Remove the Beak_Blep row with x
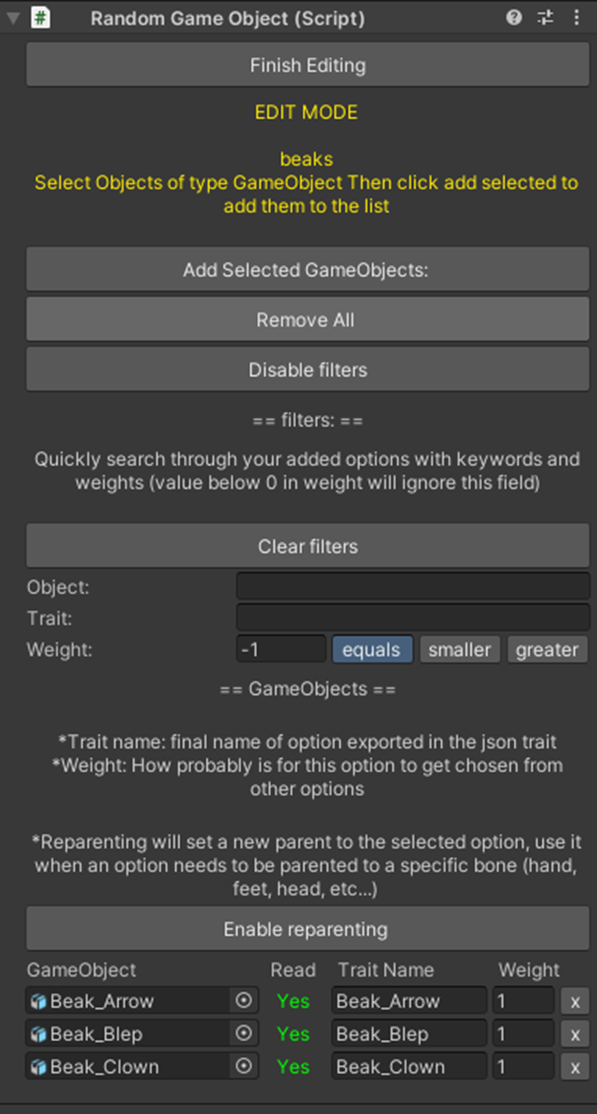This screenshot has width=597, height=1114. coord(575,1034)
